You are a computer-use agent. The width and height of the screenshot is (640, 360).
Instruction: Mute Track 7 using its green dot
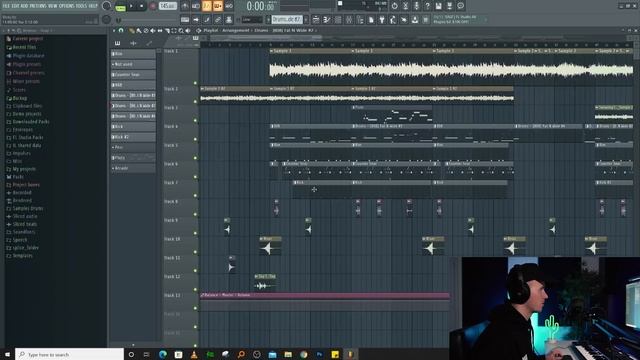(195, 196)
